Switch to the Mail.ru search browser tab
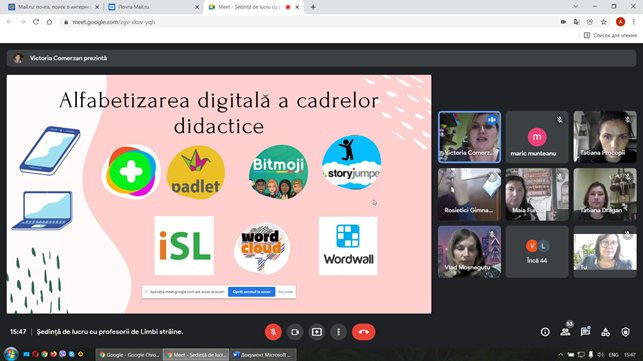 coord(53,7)
